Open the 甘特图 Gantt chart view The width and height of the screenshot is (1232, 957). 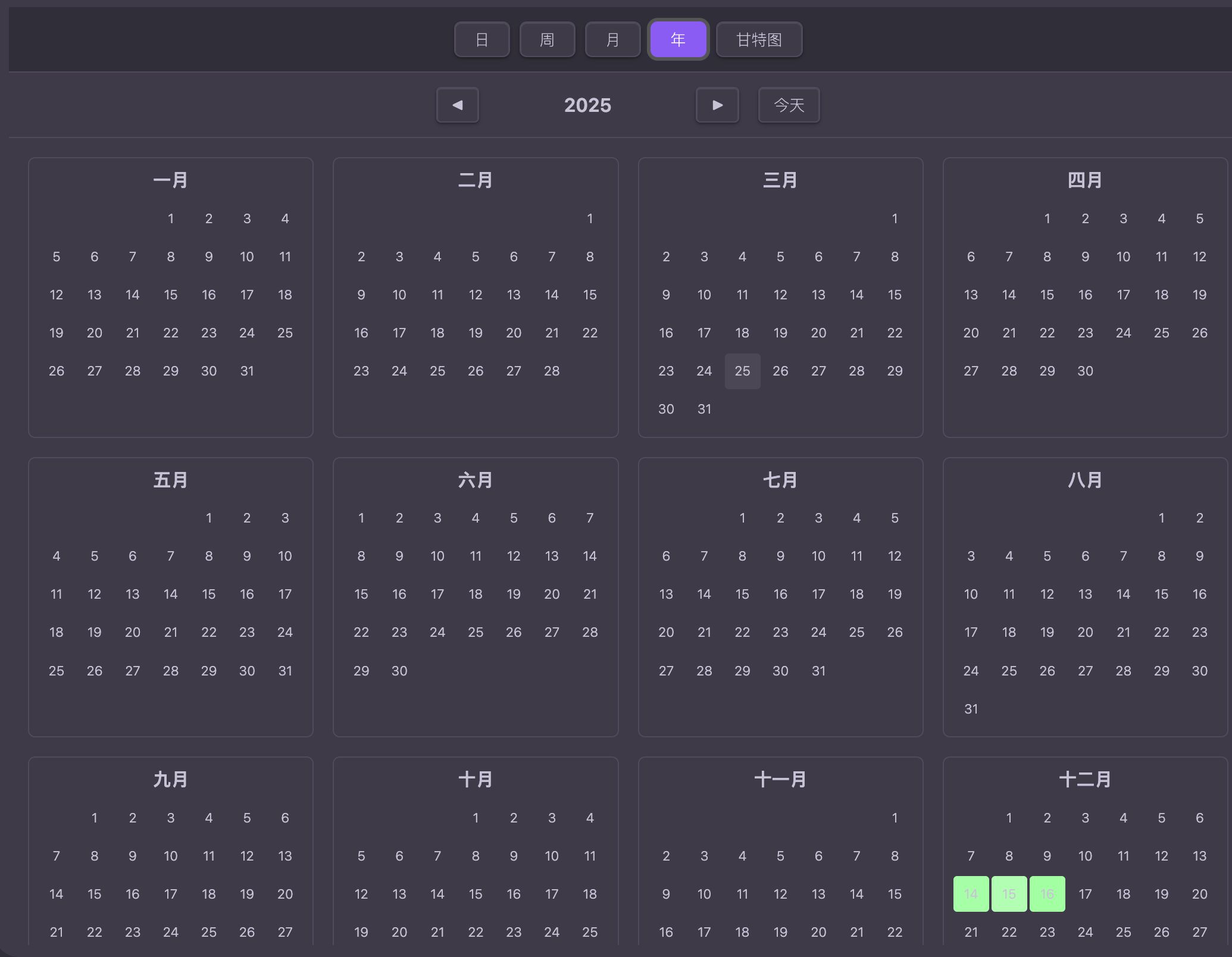tap(759, 40)
